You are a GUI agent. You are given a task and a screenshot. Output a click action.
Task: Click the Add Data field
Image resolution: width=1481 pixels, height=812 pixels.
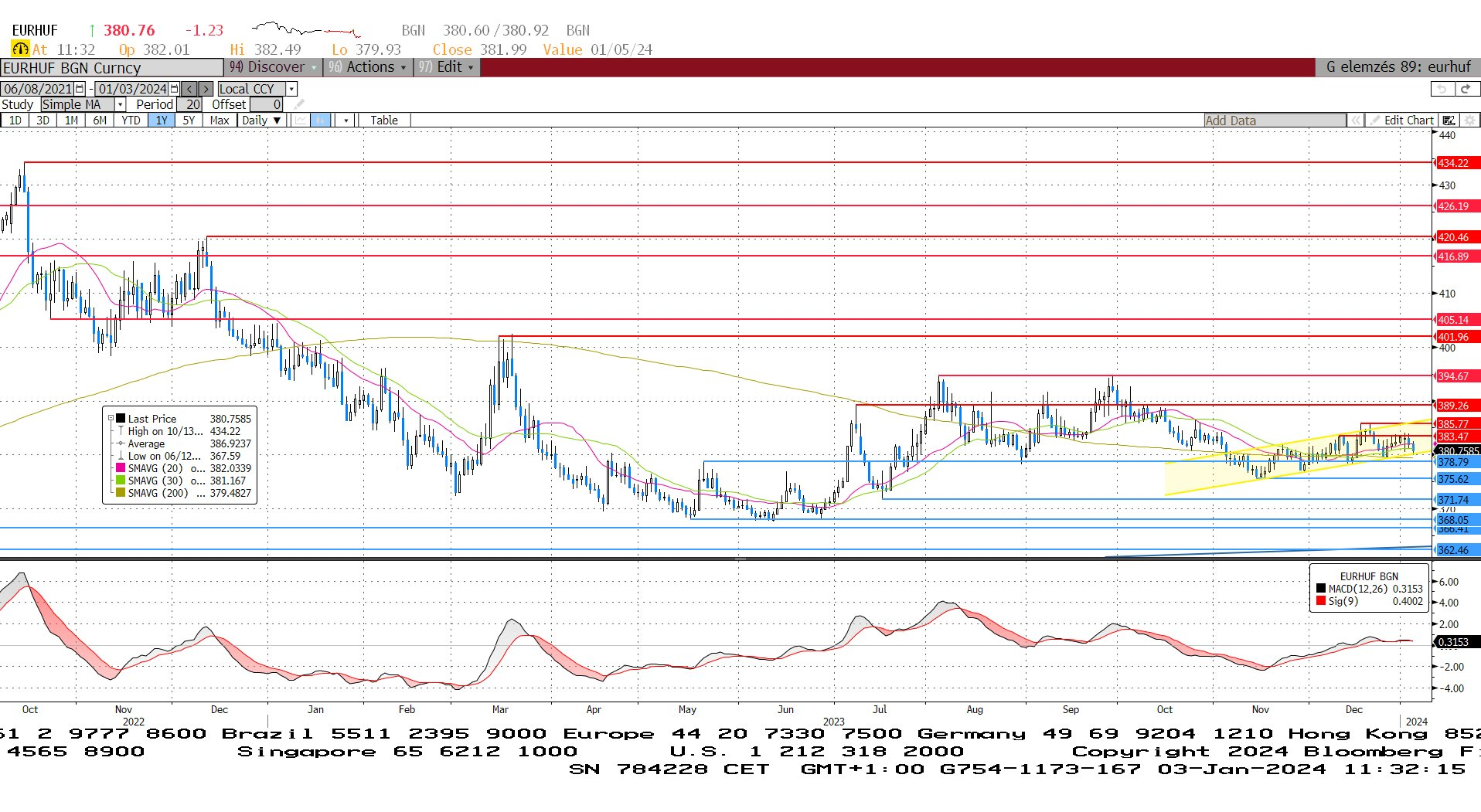click(x=1275, y=121)
